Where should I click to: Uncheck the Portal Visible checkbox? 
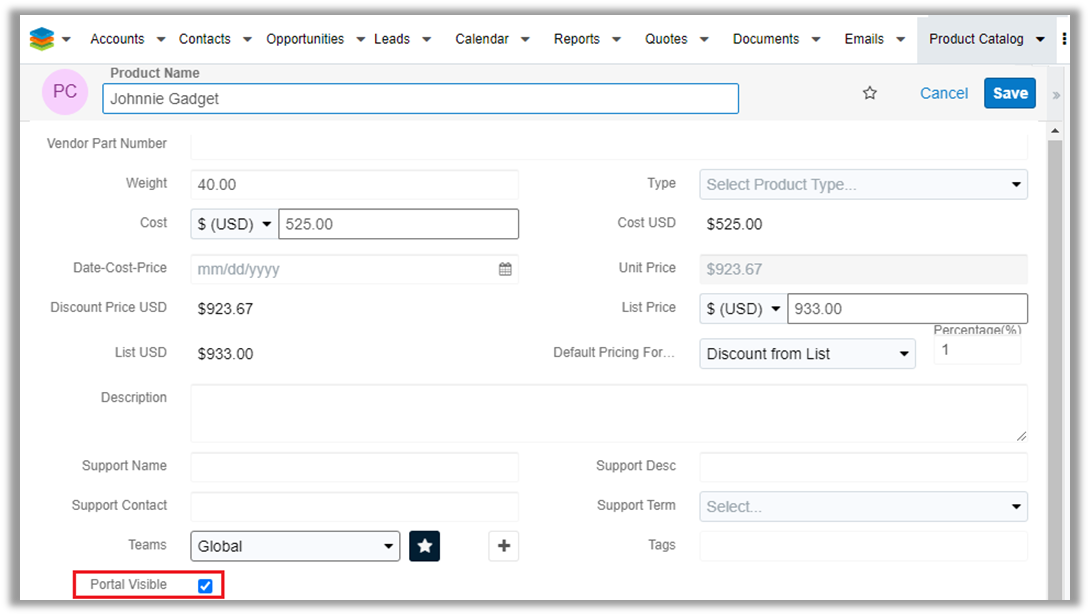coord(205,586)
